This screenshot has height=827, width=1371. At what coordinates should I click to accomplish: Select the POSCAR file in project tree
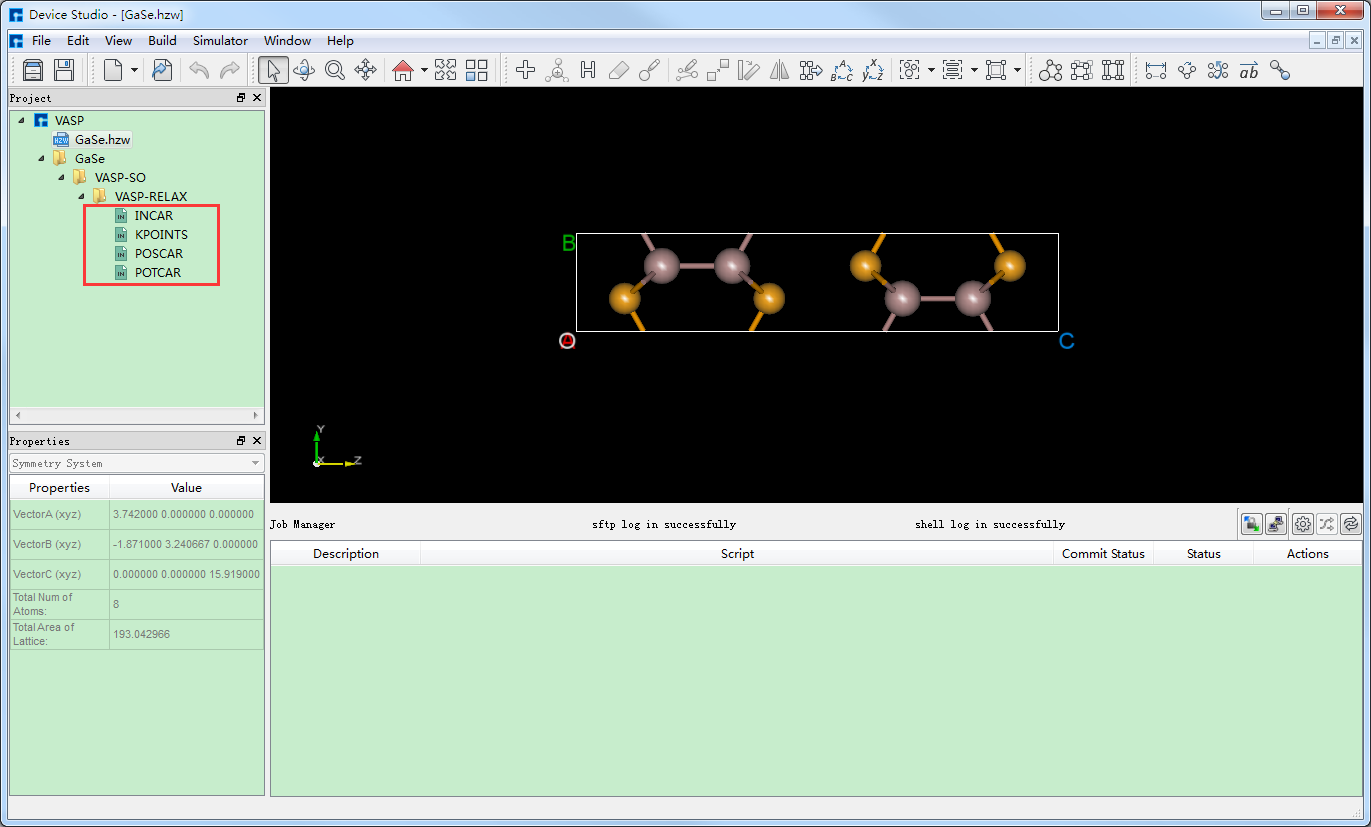(x=159, y=253)
